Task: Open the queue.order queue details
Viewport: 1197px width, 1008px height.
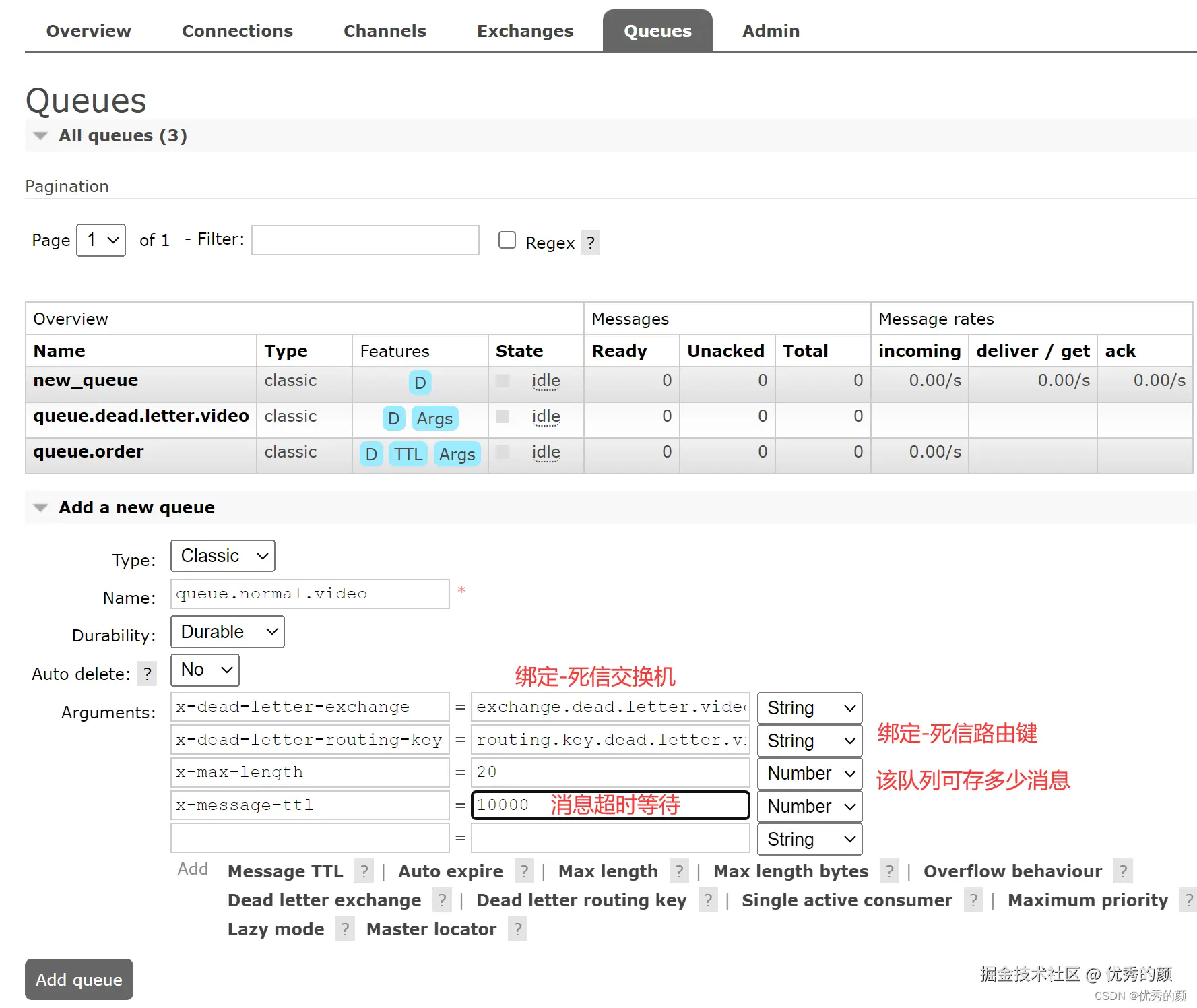Action: 88,452
